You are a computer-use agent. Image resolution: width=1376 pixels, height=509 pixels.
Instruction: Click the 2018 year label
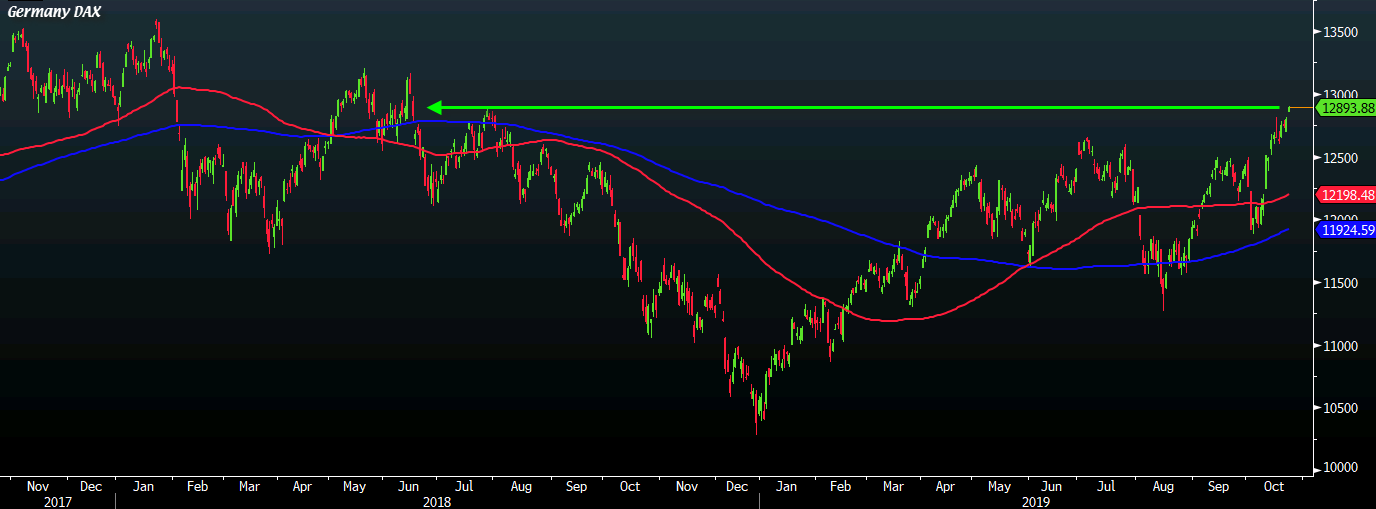point(436,501)
